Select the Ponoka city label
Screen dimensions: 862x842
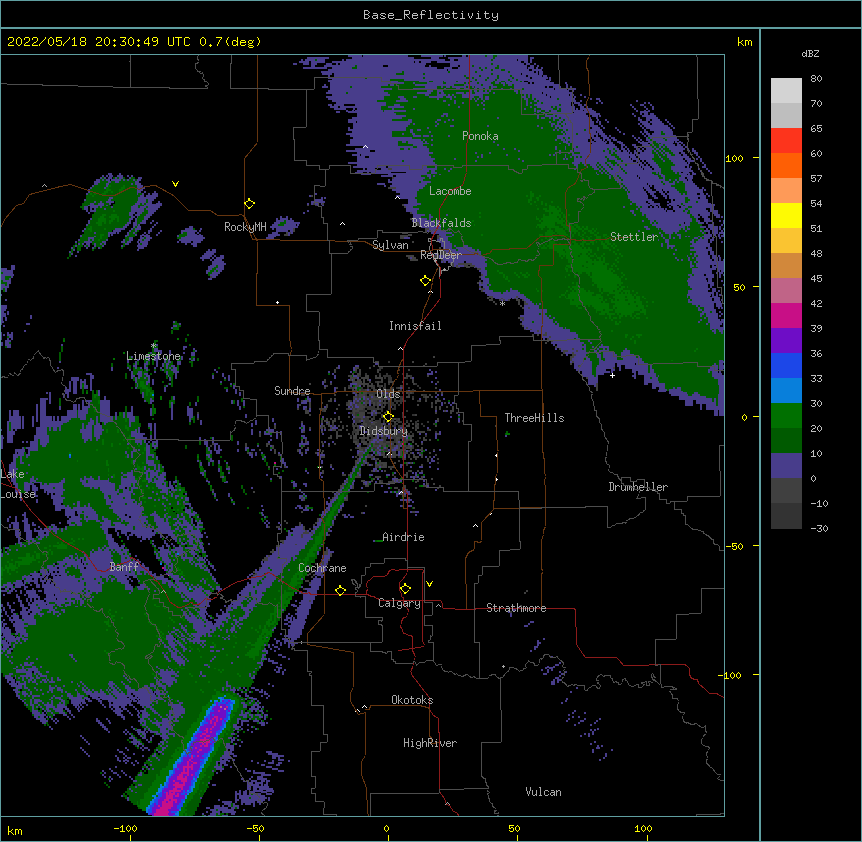(480, 136)
